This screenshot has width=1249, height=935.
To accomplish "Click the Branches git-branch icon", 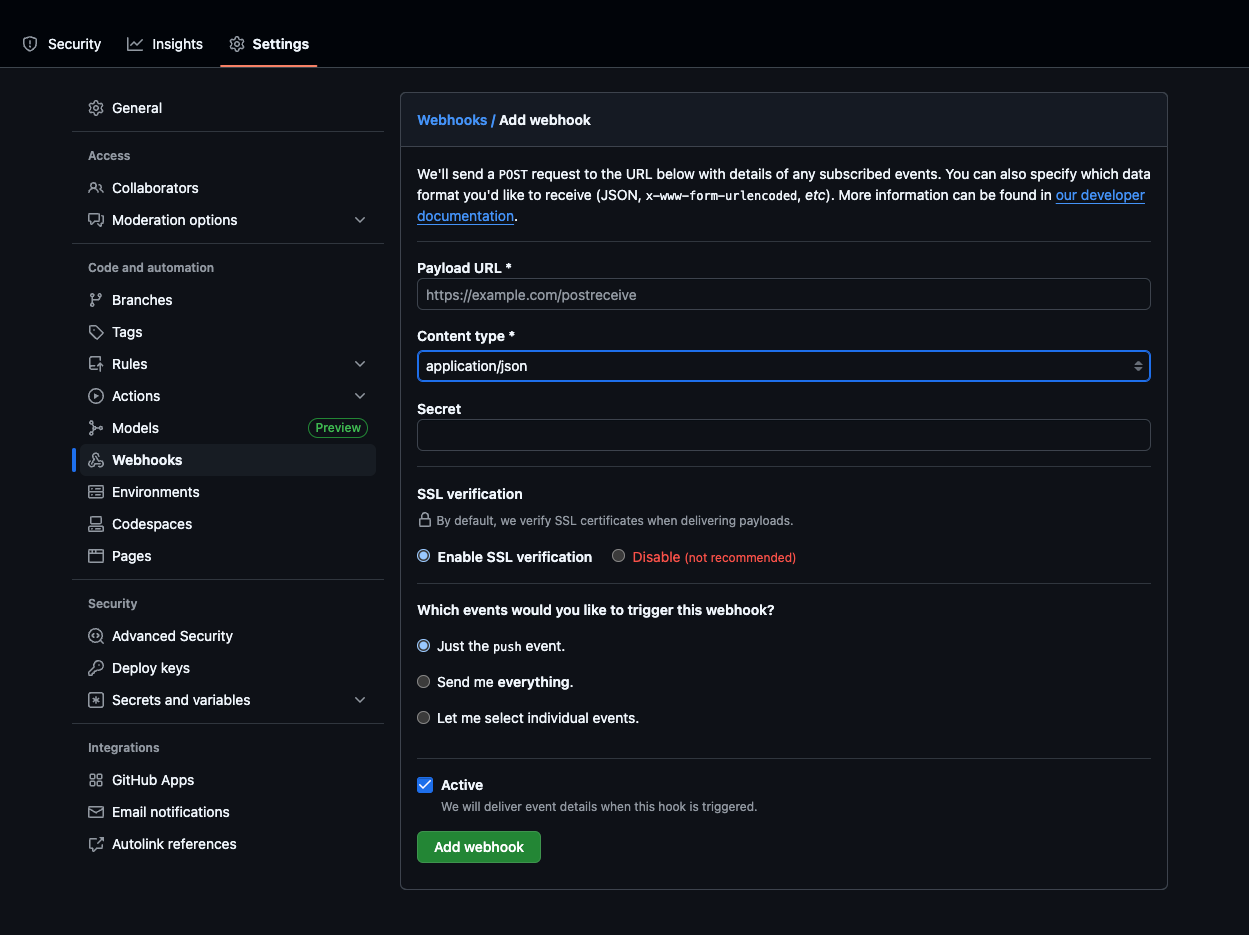I will (96, 300).
